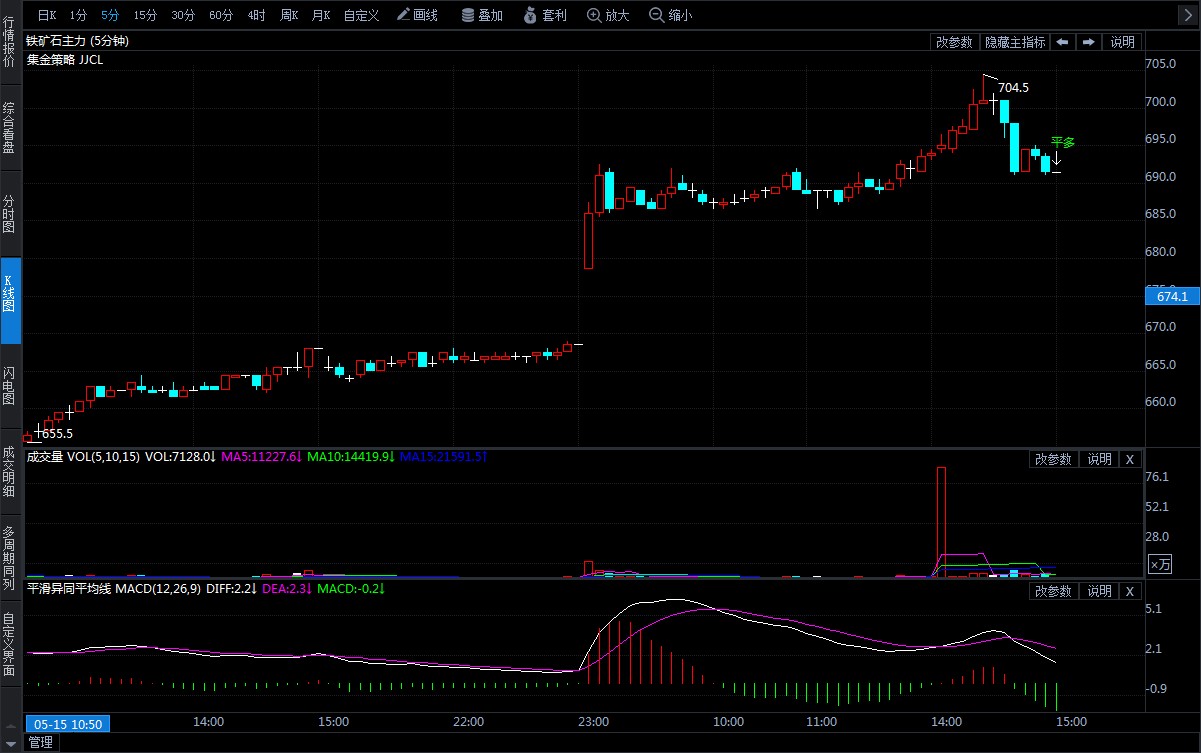Zoom in with 放大 magnifier
The image size is (1201, 753).
point(608,15)
